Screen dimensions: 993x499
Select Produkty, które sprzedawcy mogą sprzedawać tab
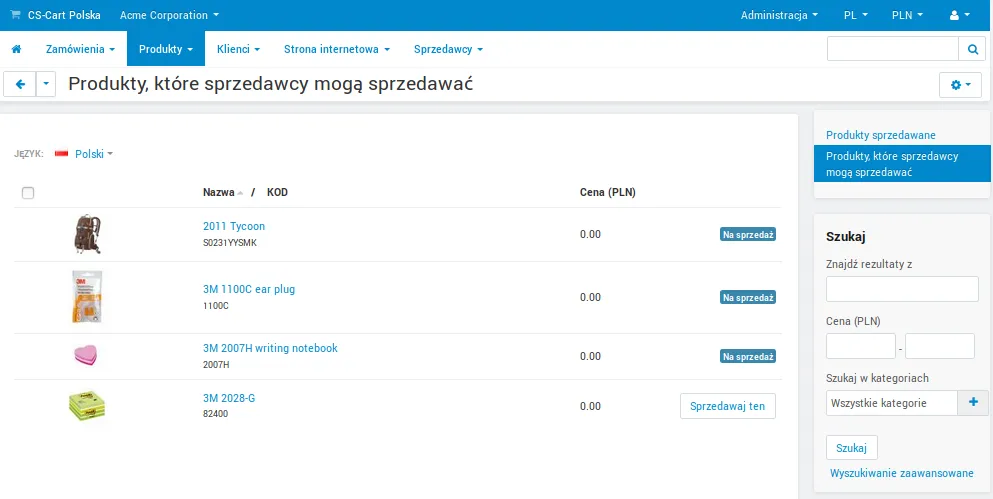[902, 164]
